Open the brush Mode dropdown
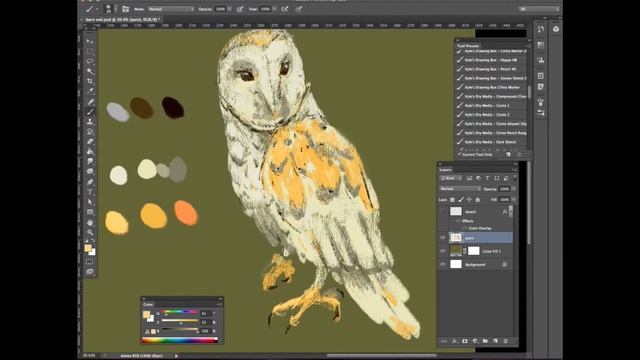The image size is (640, 360). [x=171, y=9]
